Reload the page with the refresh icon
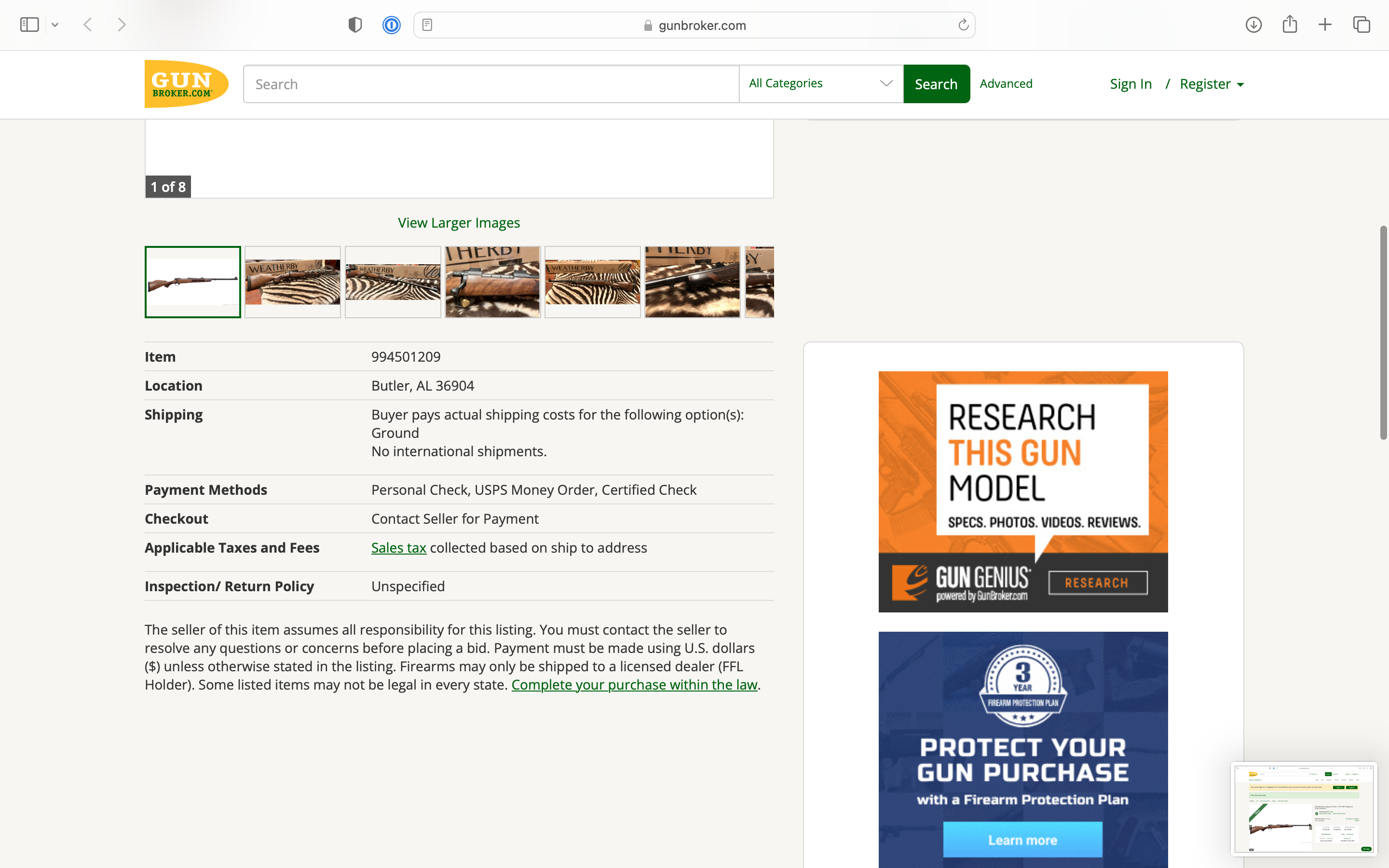 point(963,25)
